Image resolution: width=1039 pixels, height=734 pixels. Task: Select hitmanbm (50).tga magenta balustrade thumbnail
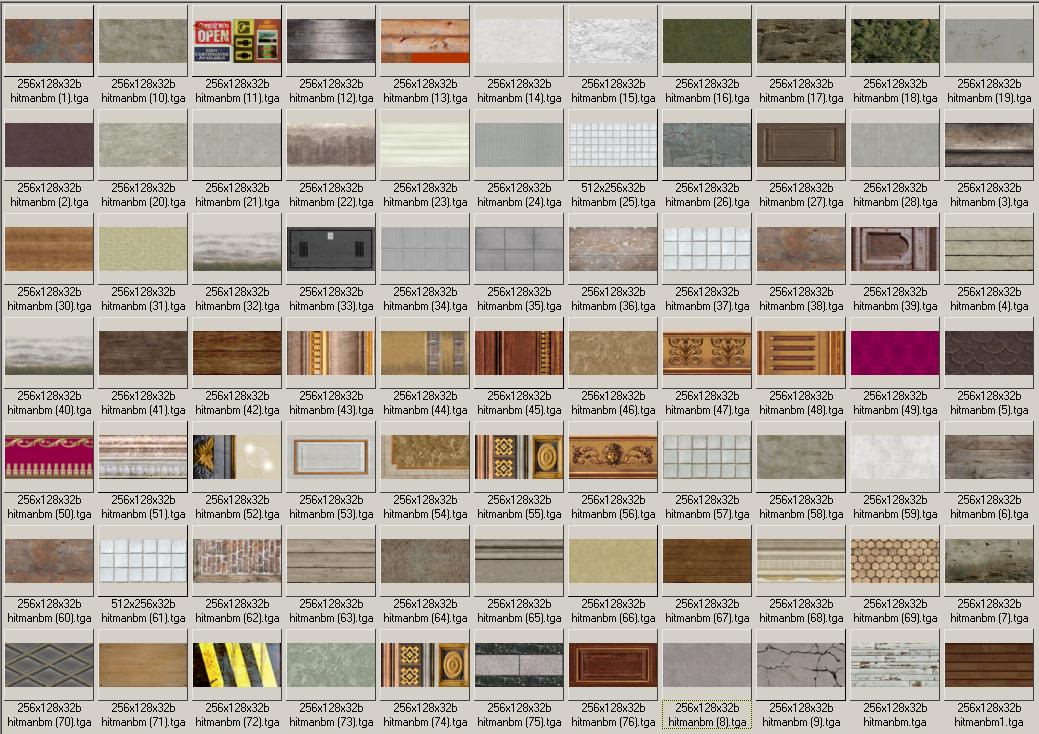(x=49, y=457)
